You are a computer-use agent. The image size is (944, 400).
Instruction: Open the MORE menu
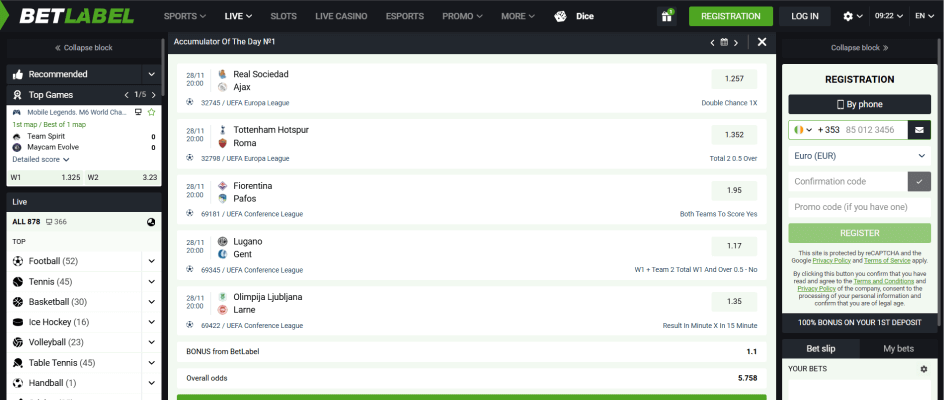[x=518, y=16]
